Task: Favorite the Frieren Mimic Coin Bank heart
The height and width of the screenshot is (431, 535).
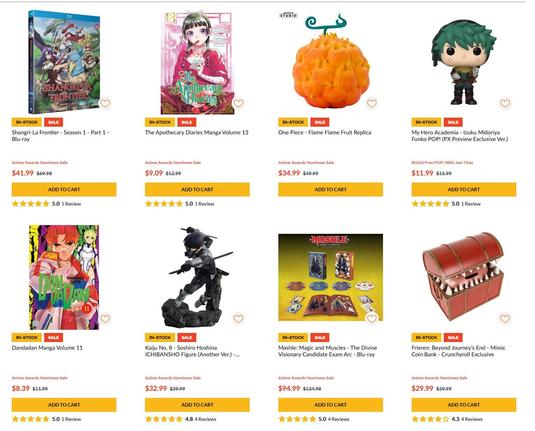Action: (505, 318)
